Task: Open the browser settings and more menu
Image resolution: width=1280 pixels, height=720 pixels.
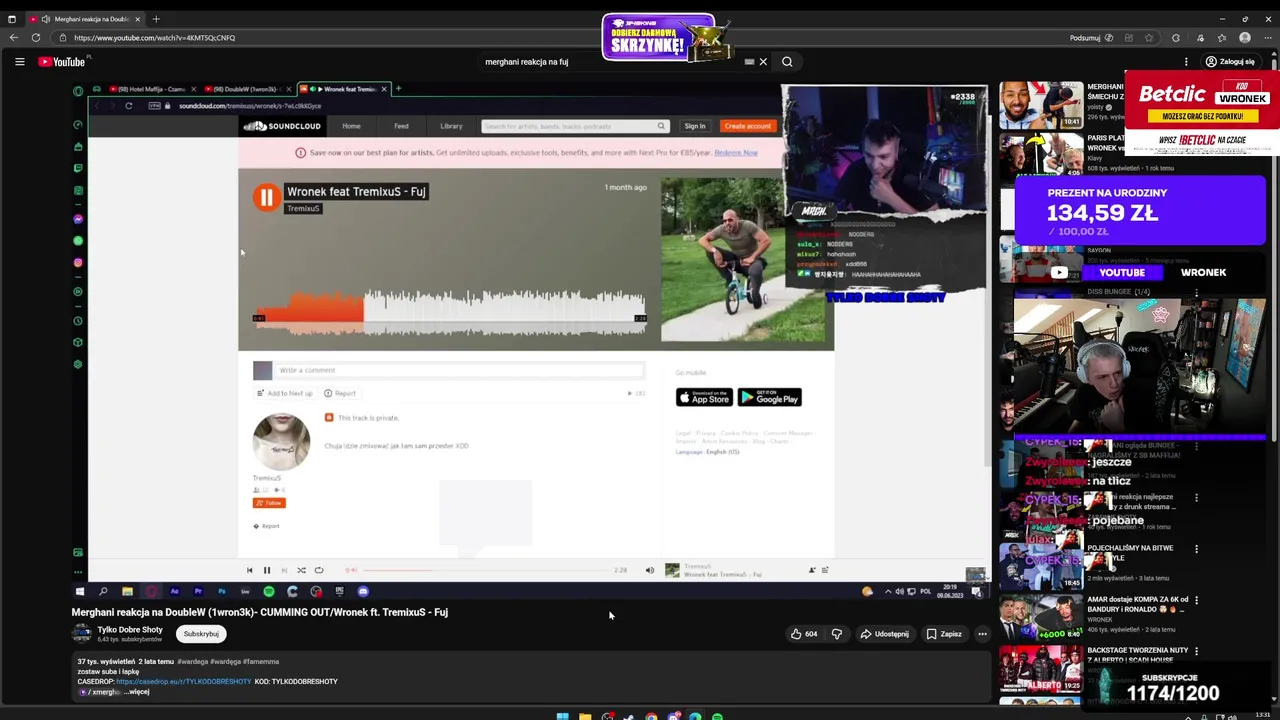Action: (1268, 38)
